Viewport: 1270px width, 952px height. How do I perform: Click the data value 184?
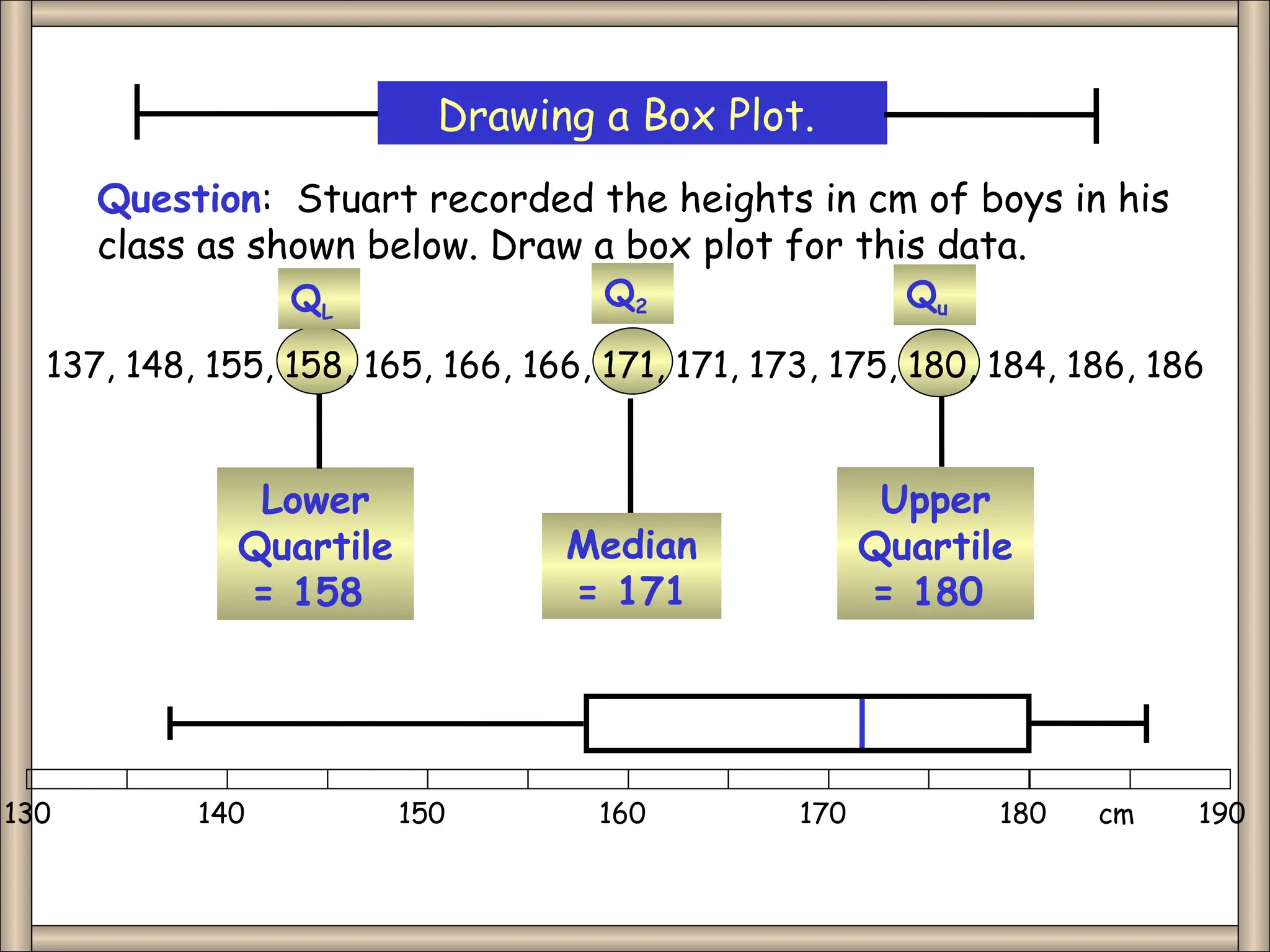[x=1016, y=364]
